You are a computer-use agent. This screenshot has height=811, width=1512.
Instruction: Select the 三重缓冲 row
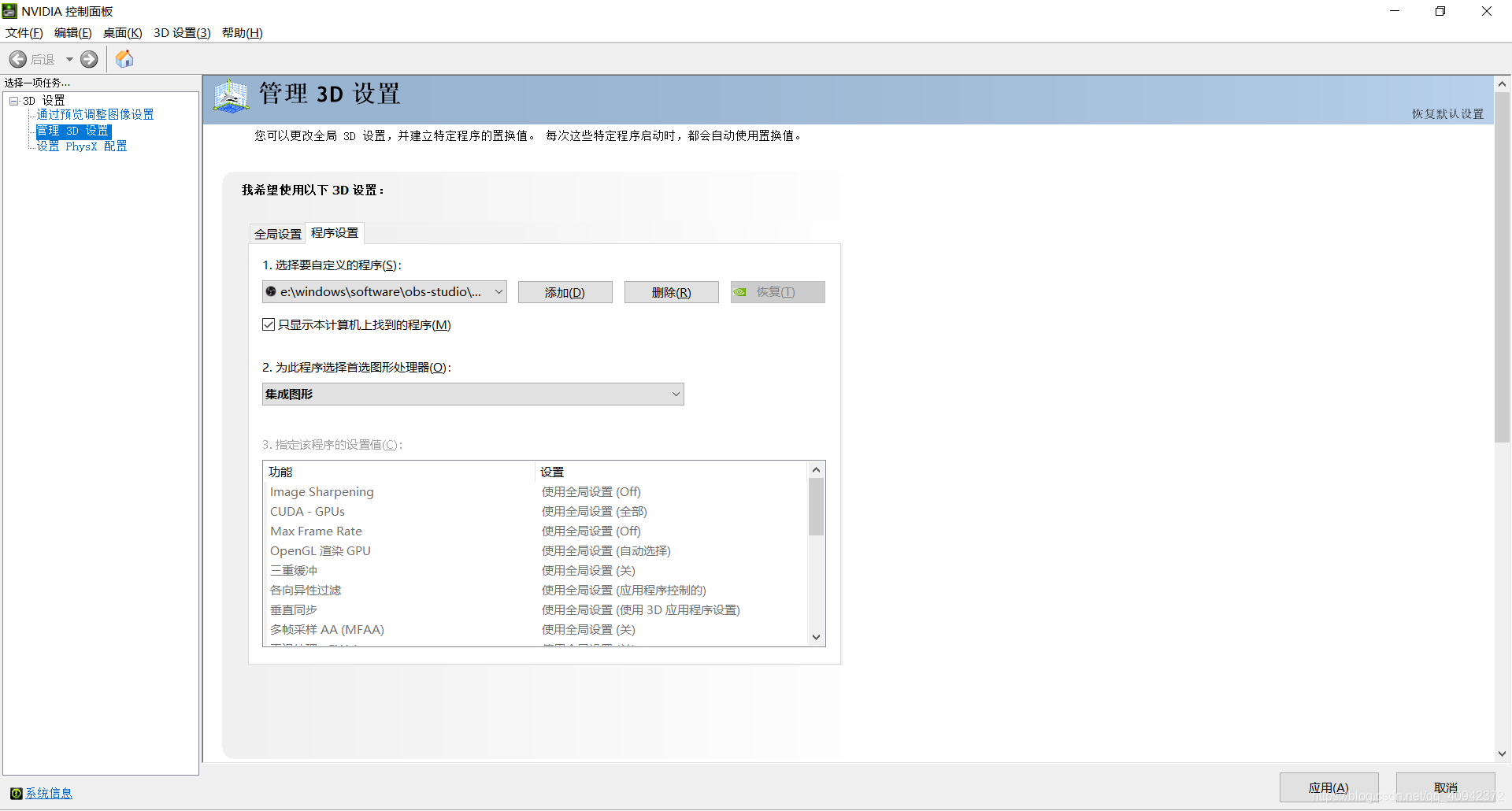(535, 571)
